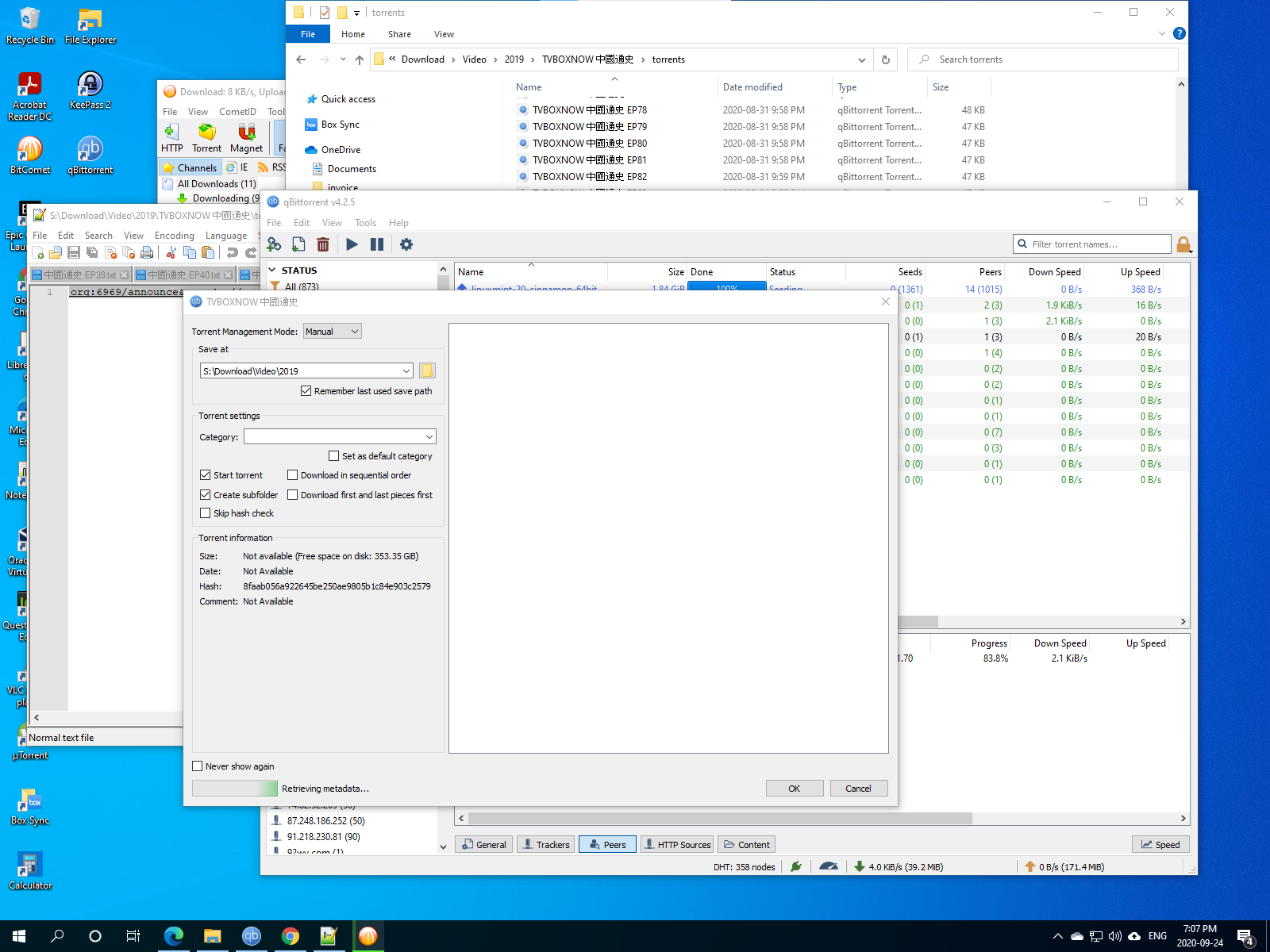The width and height of the screenshot is (1270, 952).
Task: Click connection status icon in qBittorrent status bar
Action: point(796,866)
